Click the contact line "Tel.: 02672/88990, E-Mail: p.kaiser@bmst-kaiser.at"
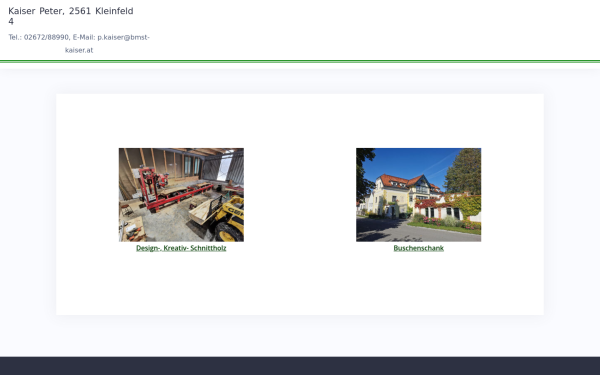The image size is (600, 375). pos(79,44)
